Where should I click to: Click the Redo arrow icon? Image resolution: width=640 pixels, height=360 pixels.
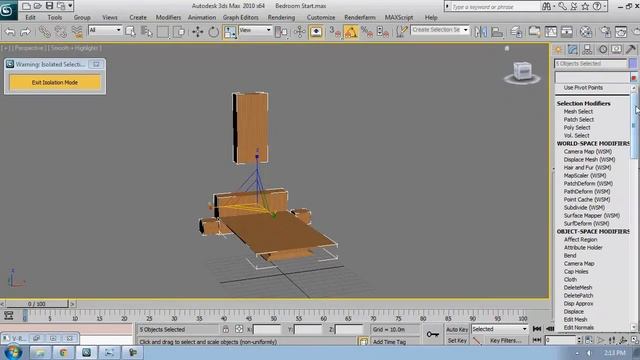coord(25,31)
